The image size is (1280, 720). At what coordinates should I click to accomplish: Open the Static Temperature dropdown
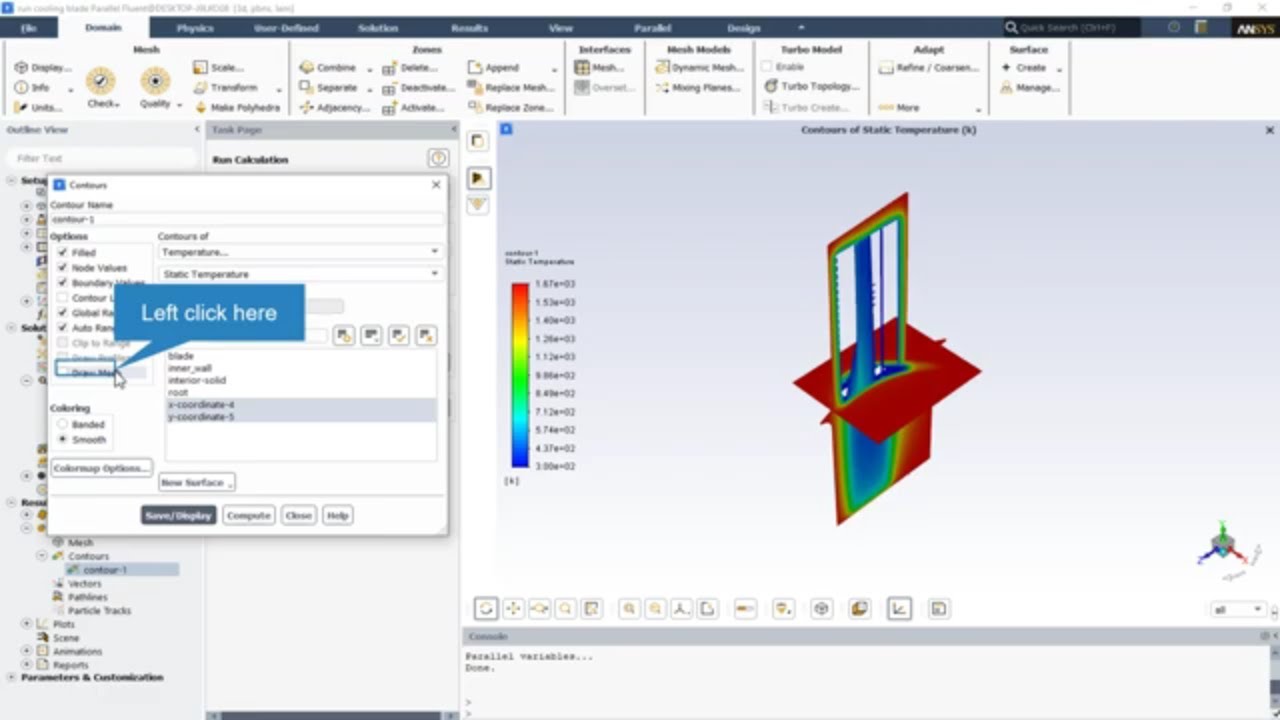(x=300, y=273)
